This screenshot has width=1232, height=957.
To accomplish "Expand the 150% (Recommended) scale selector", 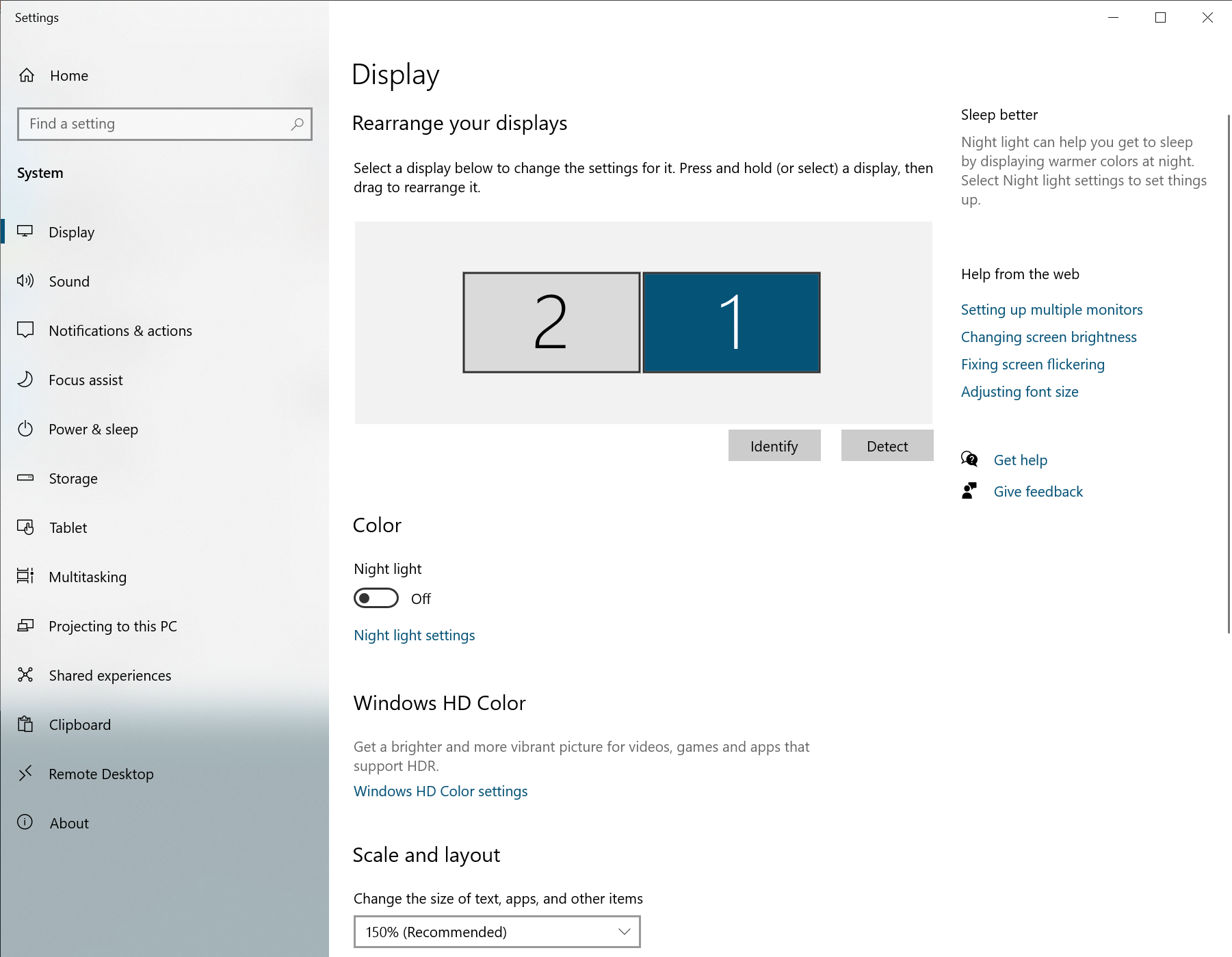I will (x=497, y=932).
